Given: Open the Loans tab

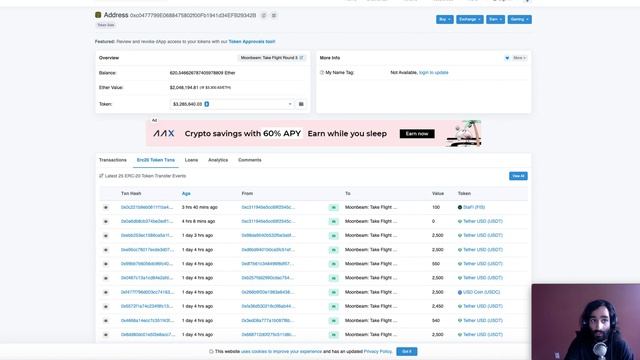Looking at the screenshot, I should coord(191,160).
